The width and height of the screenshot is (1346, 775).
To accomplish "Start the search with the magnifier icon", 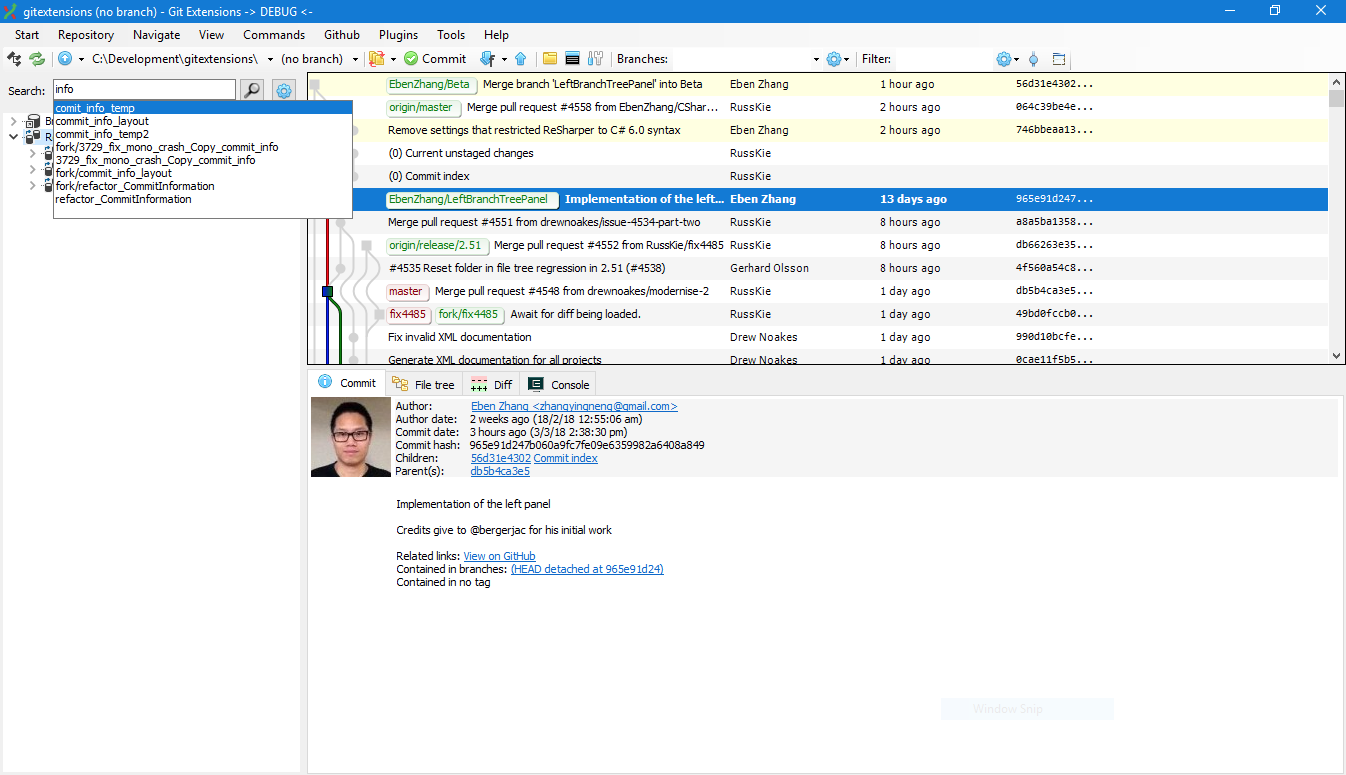I will pyautogui.click(x=250, y=90).
